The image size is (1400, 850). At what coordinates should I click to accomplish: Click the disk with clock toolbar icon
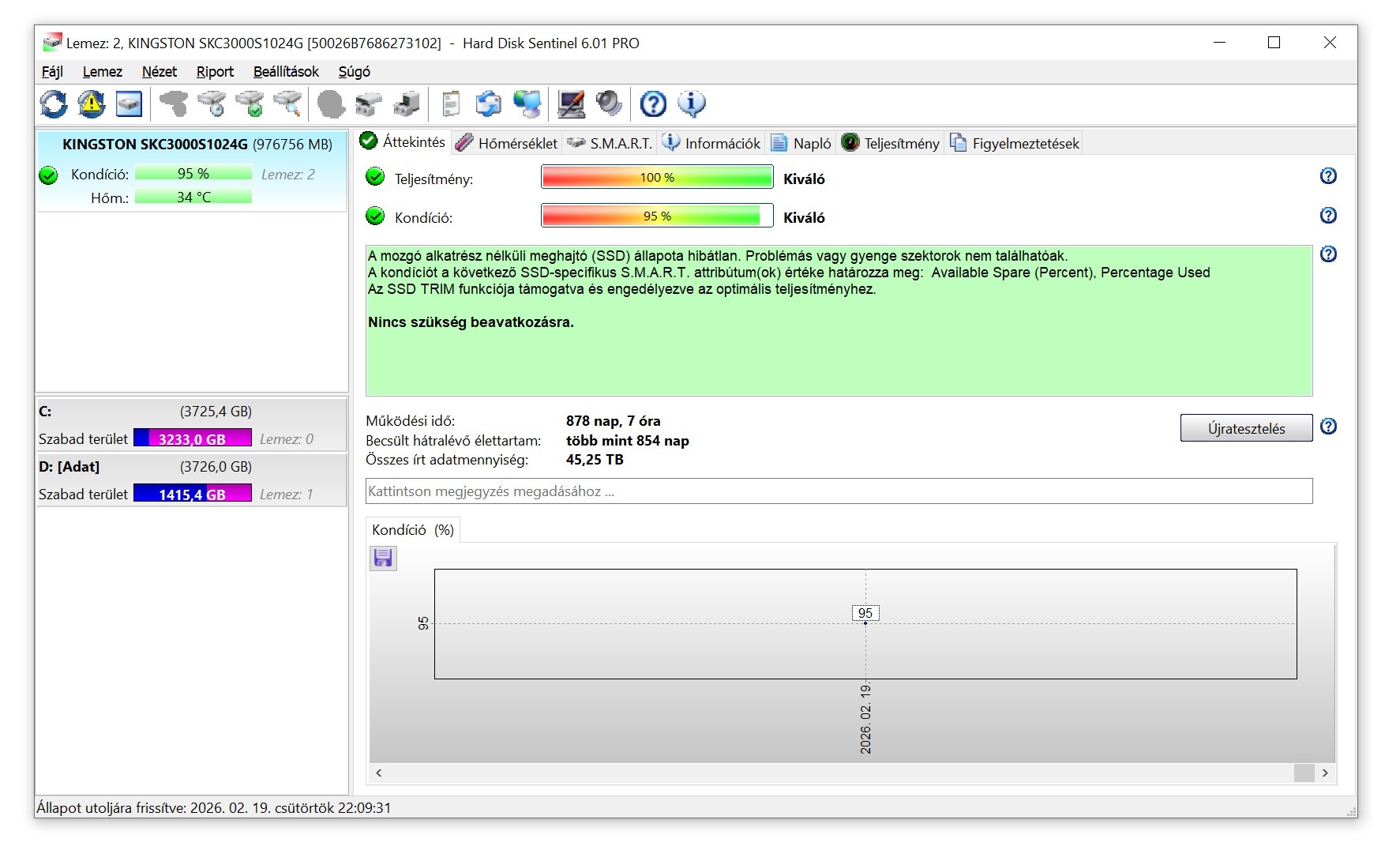tap(212, 103)
